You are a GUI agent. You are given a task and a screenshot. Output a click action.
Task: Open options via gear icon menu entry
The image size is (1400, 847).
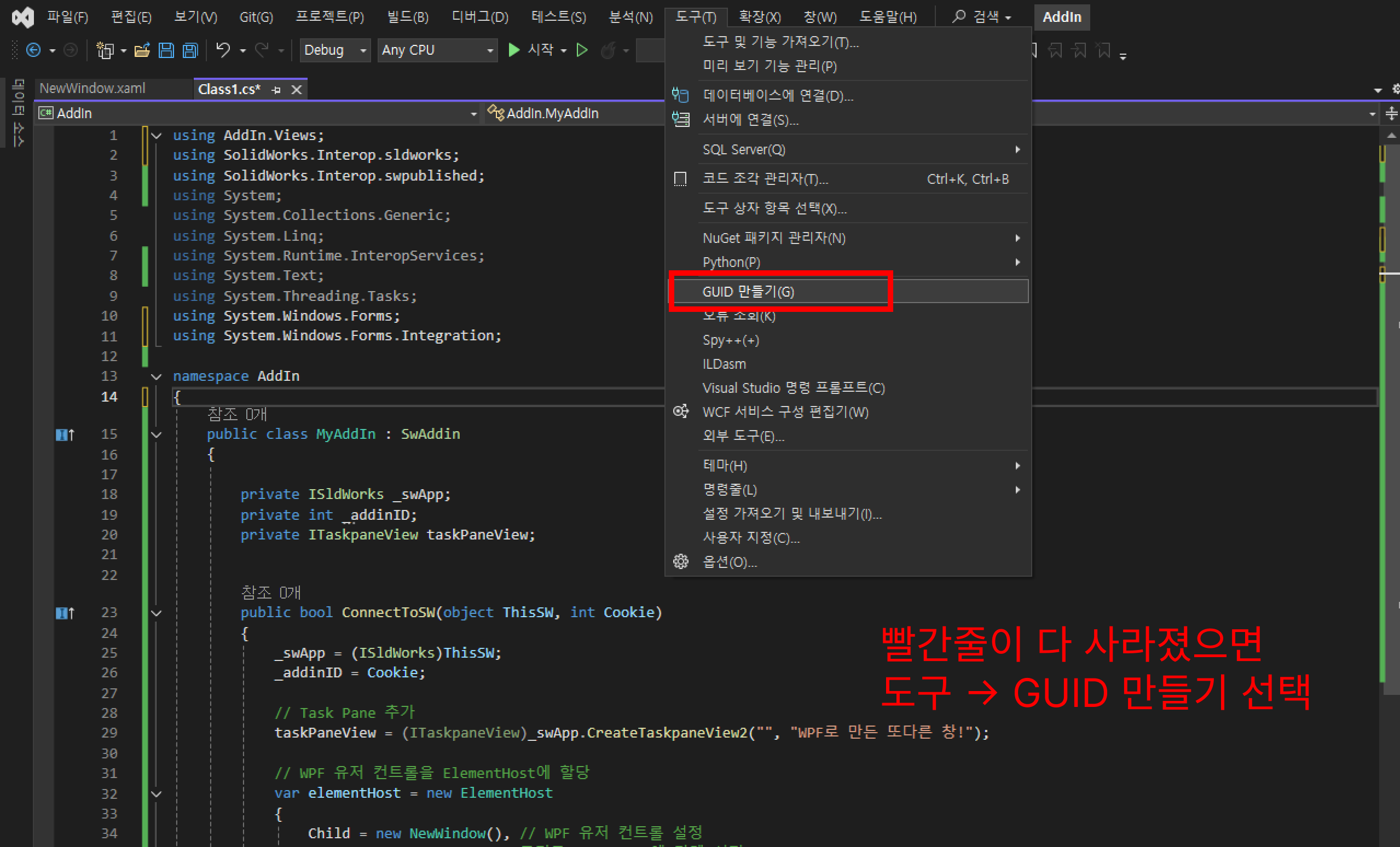[730, 562]
